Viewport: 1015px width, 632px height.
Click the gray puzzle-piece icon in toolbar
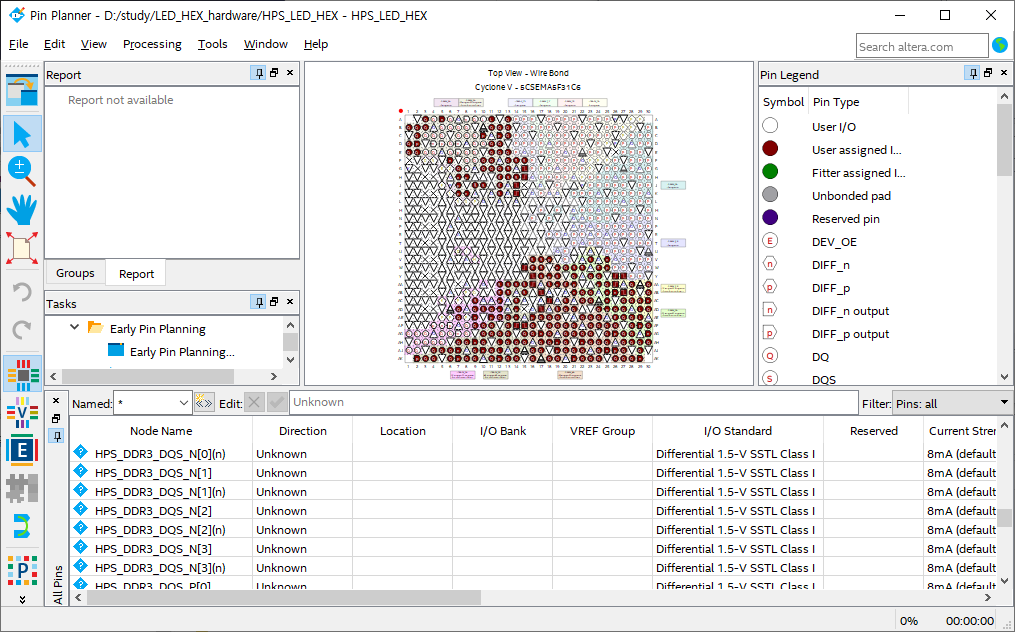(x=22, y=488)
